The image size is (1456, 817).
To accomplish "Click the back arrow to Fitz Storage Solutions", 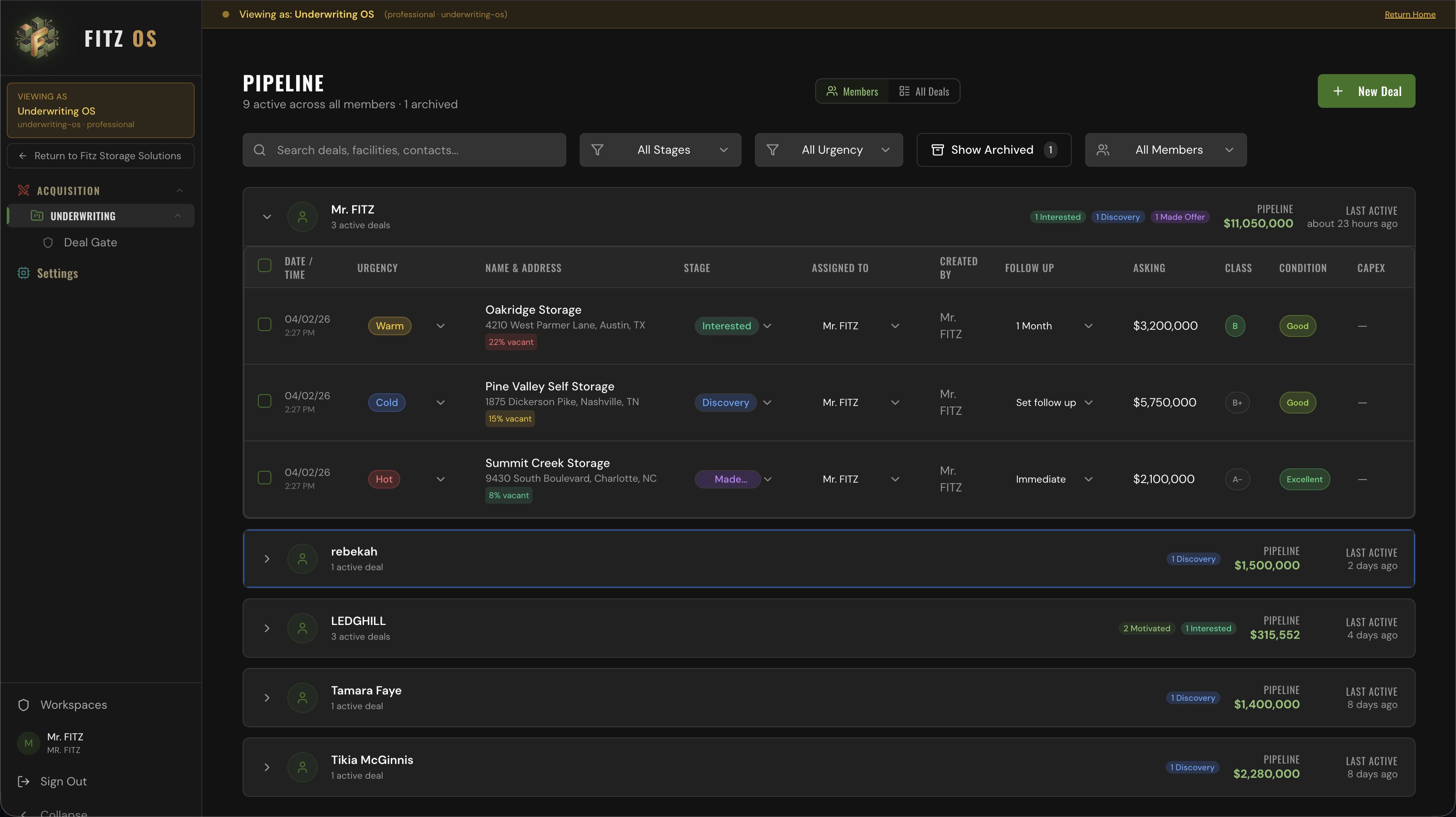I will (23, 155).
